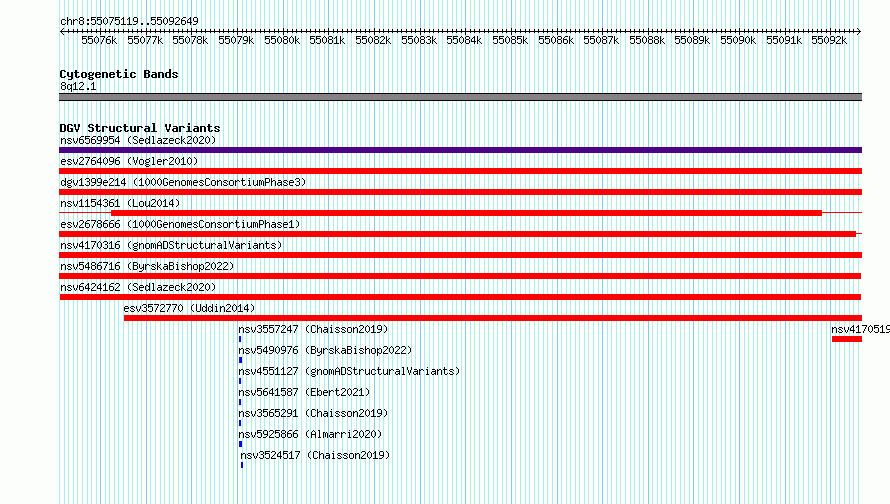Image resolution: width=890 pixels, height=504 pixels.
Task: Open dgv1399e214 (1000GenomesConsortiumPhase3) label
Action: [x=183, y=182]
